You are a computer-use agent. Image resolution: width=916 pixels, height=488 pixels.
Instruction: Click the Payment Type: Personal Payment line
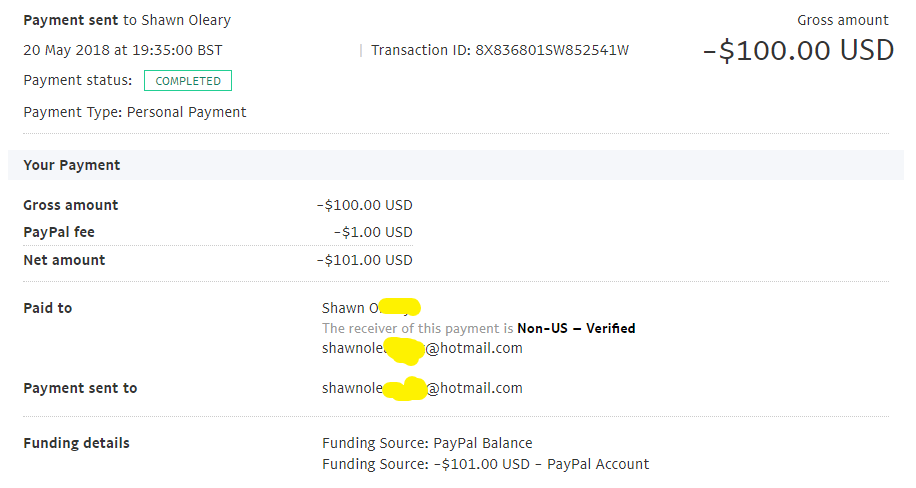click(x=135, y=112)
